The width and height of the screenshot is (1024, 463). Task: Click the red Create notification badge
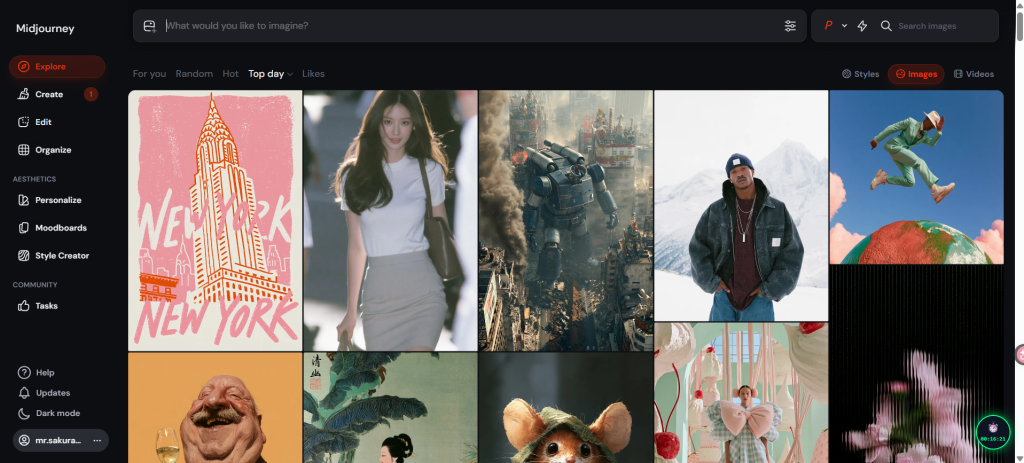(x=91, y=95)
